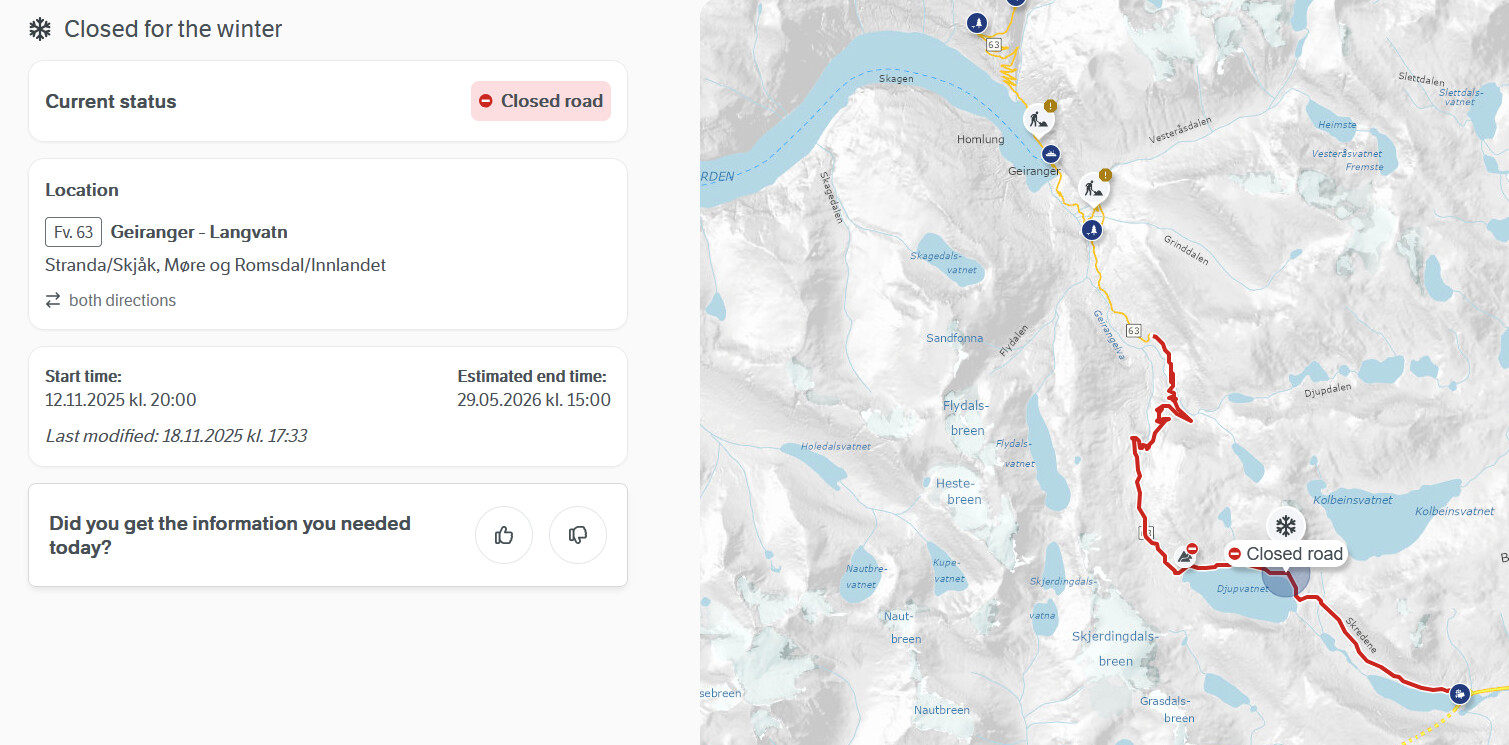
Task: Click the ferry icon at Geiranger
Action: coord(1051,154)
